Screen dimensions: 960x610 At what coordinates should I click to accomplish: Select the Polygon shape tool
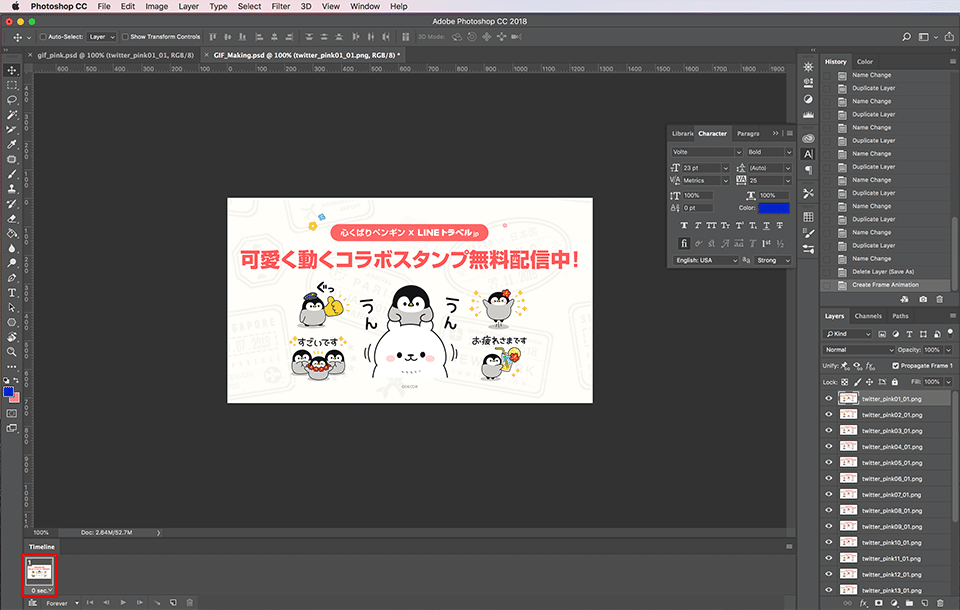pyautogui.click(x=12, y=322)
